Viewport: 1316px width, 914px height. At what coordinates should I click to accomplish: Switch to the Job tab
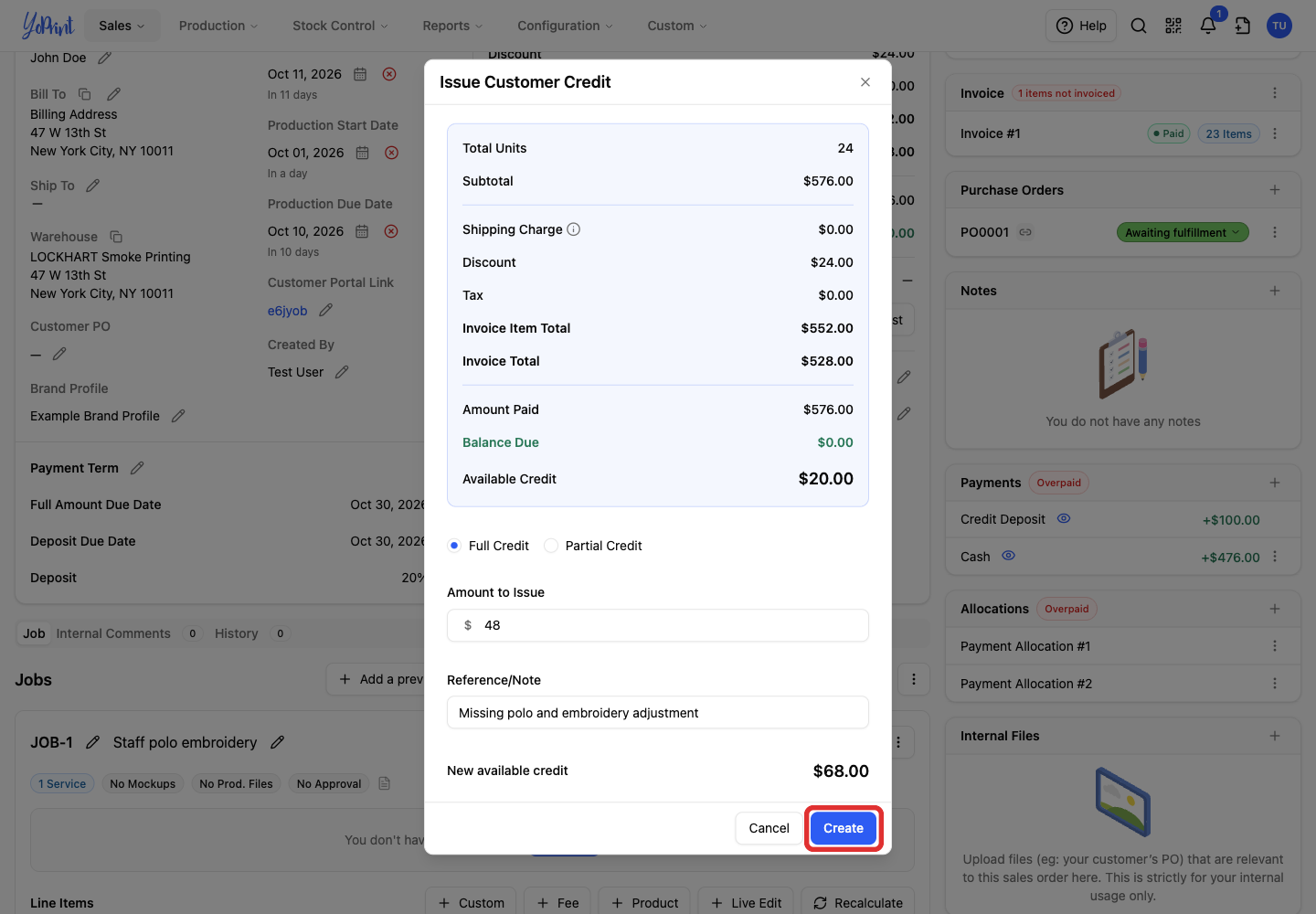click(34, 633)
